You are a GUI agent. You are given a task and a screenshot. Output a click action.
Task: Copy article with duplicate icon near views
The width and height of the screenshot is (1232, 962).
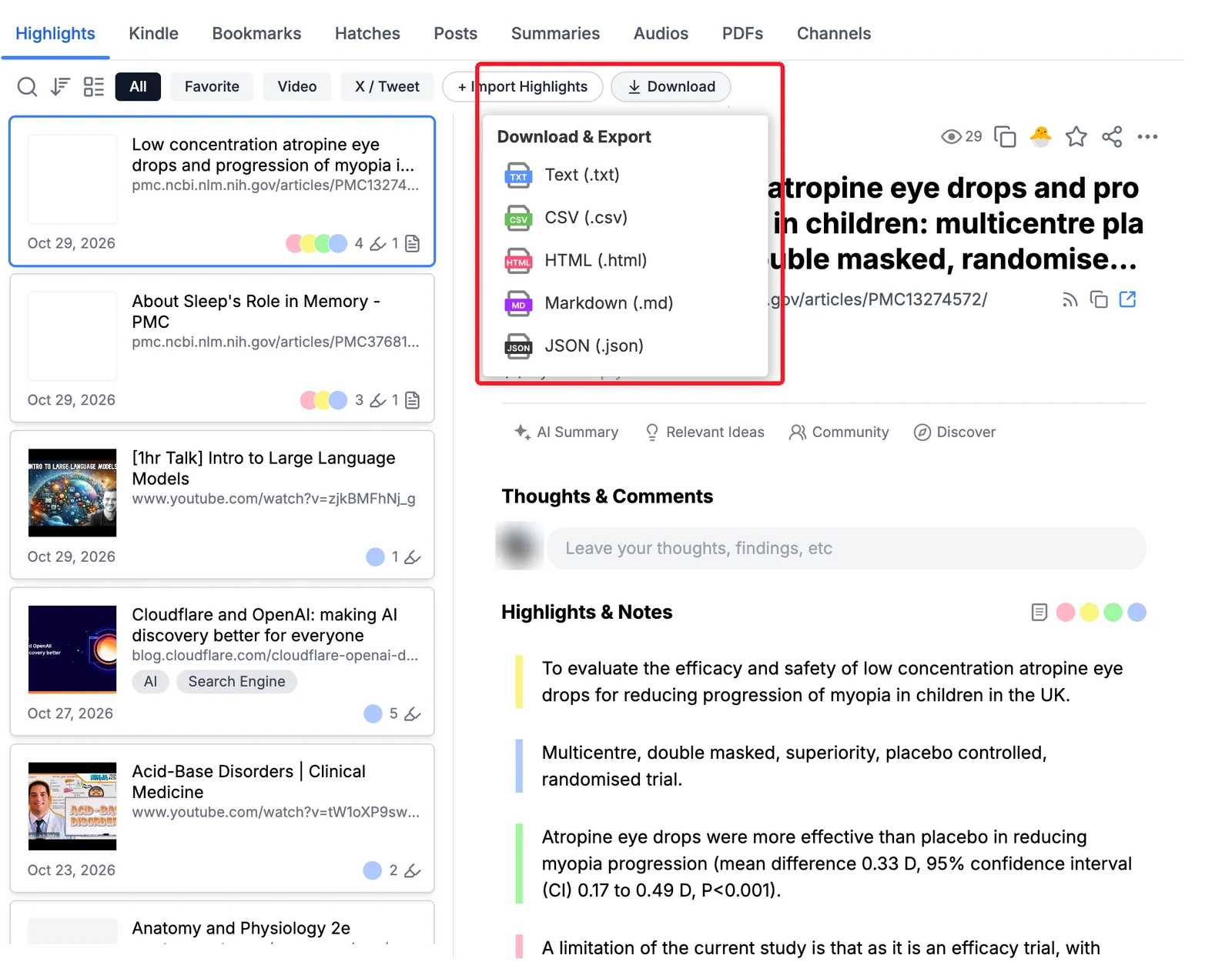1005,137
